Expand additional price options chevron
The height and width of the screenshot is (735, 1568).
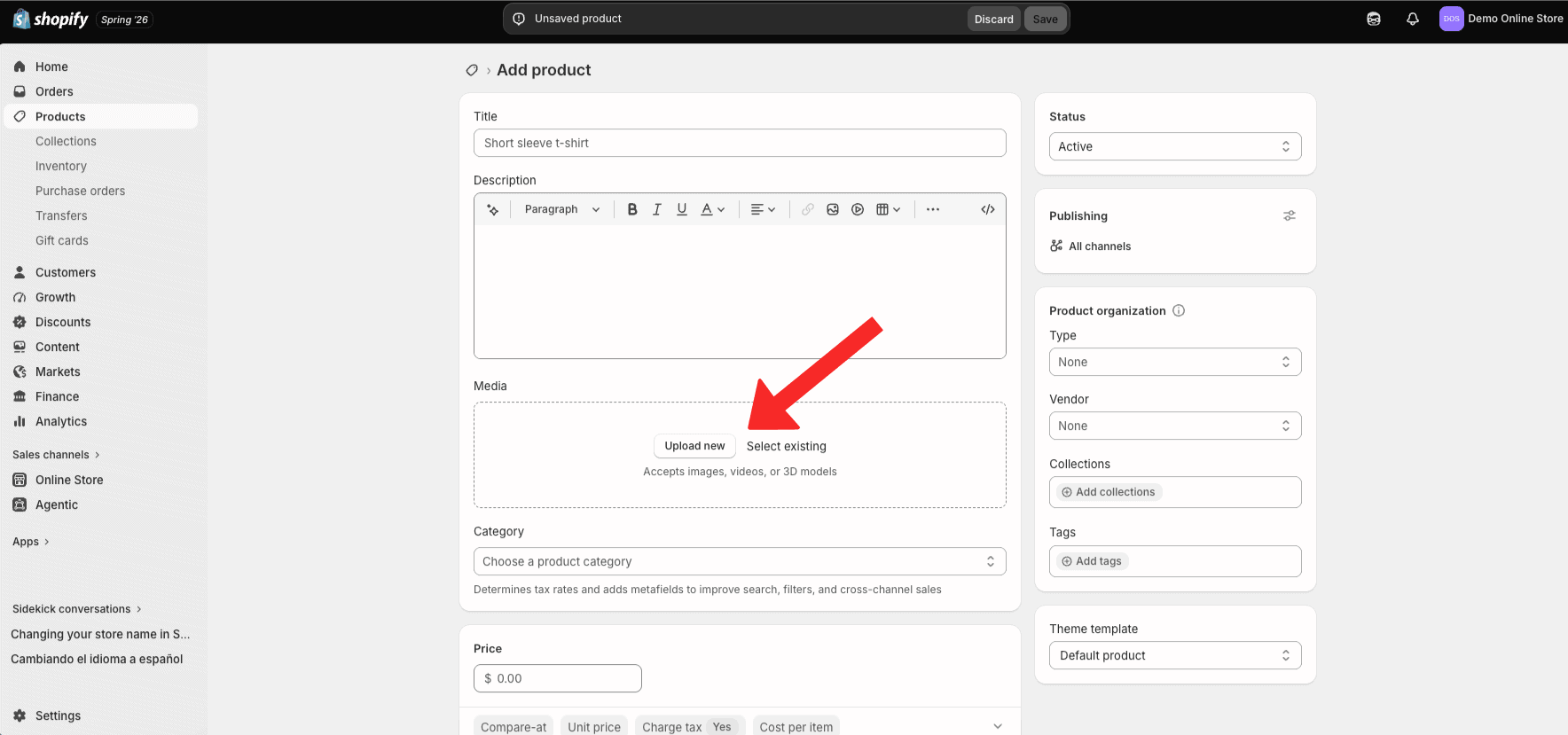998,726
